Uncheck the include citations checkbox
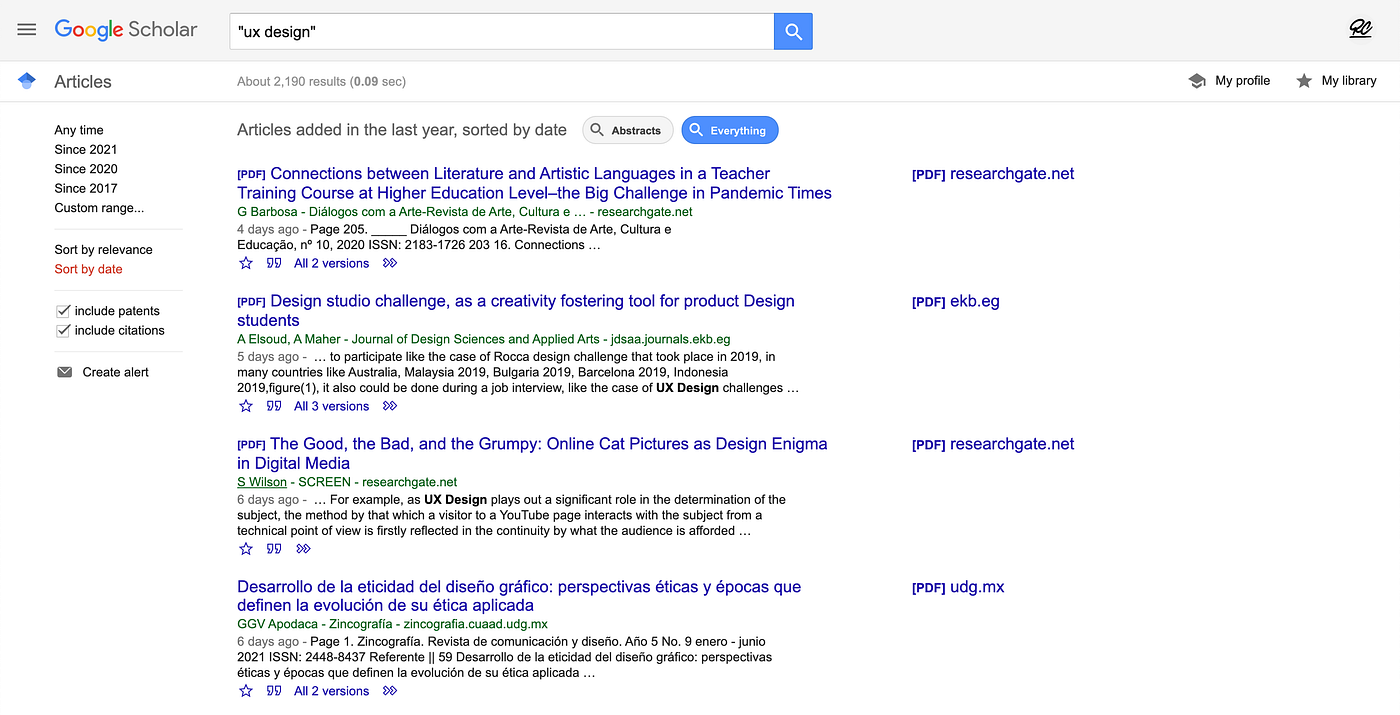This screenshot has width=1400, height=715. click(64, 330)
